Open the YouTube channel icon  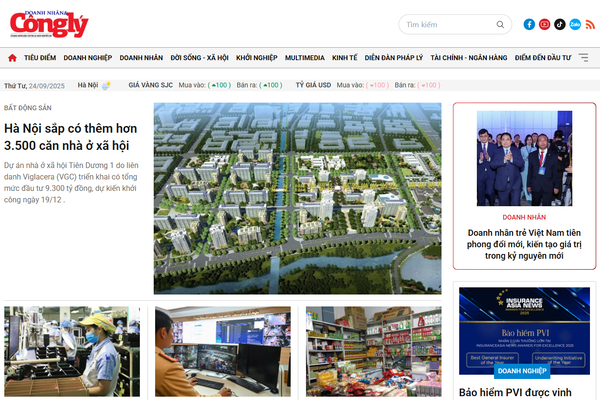point(545,24)
